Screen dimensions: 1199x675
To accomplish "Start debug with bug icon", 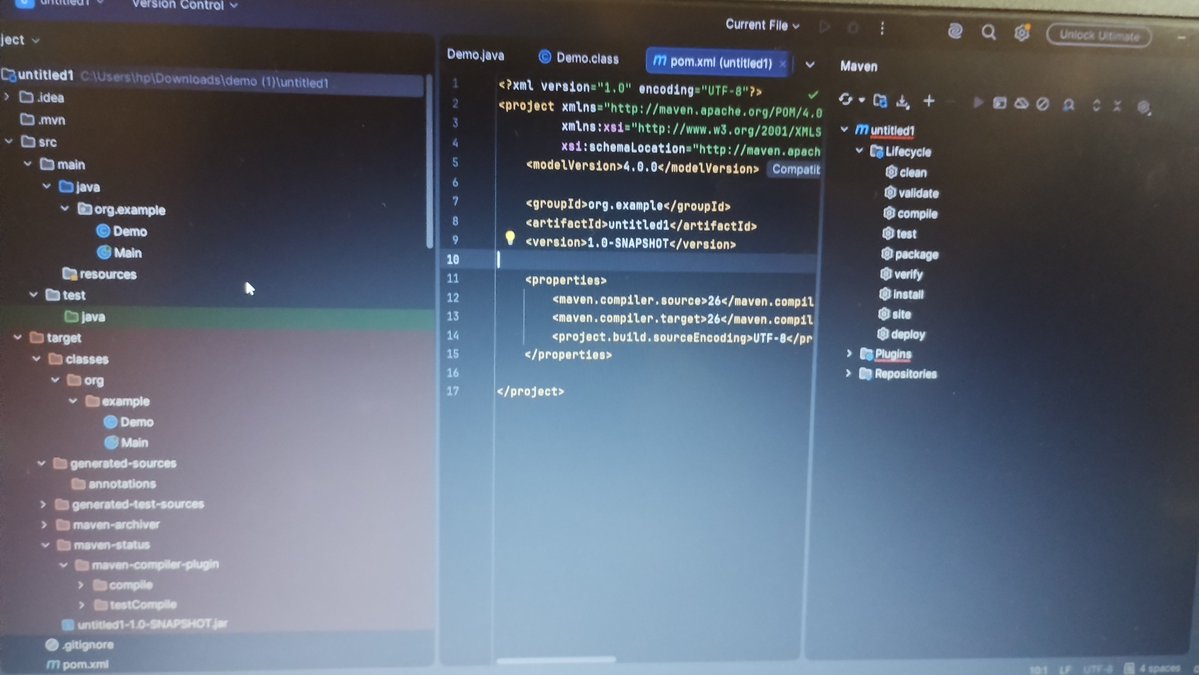I will tap(853, 28).
